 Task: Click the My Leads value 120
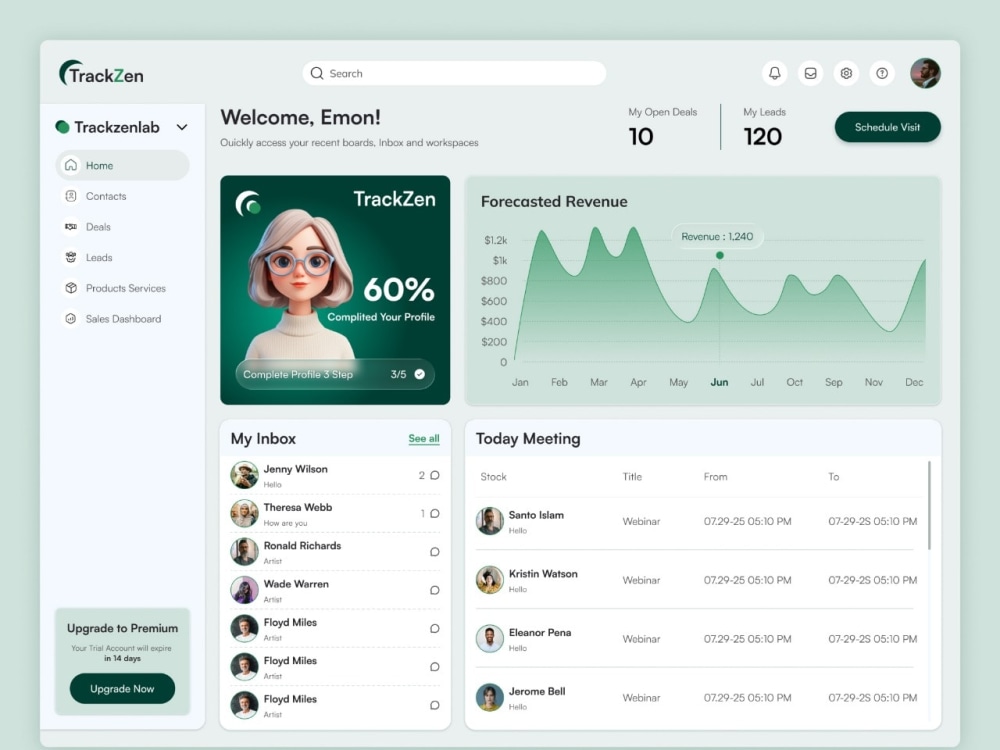tap(763, 136)
